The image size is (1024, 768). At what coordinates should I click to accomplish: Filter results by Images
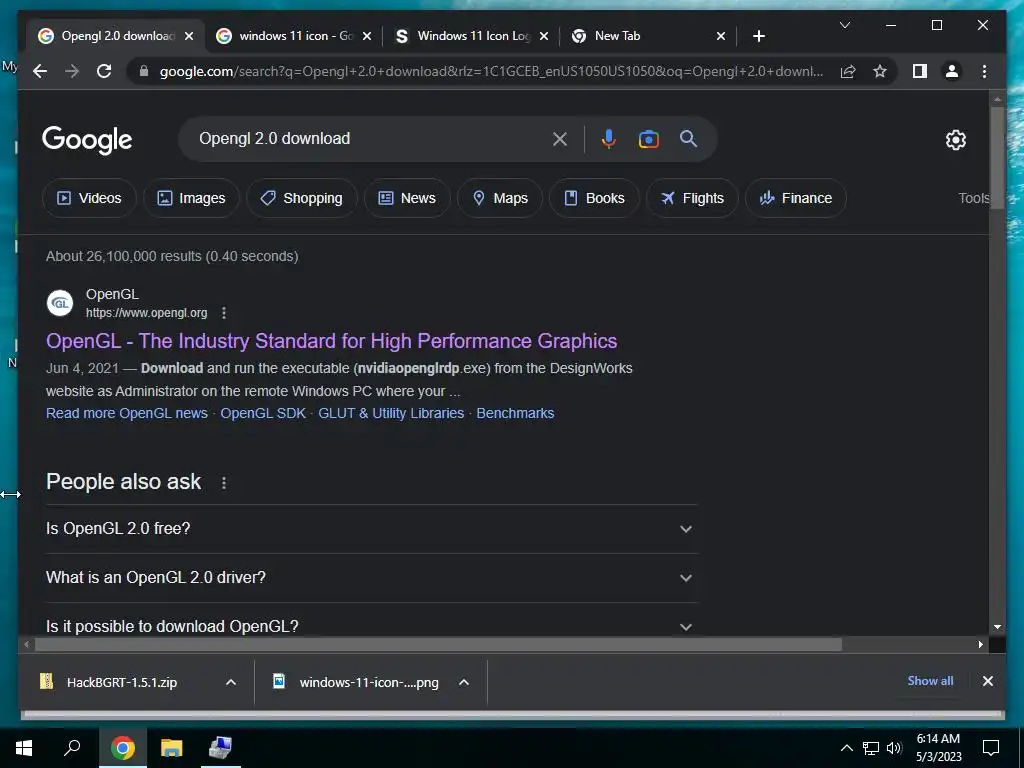[191, 198]
